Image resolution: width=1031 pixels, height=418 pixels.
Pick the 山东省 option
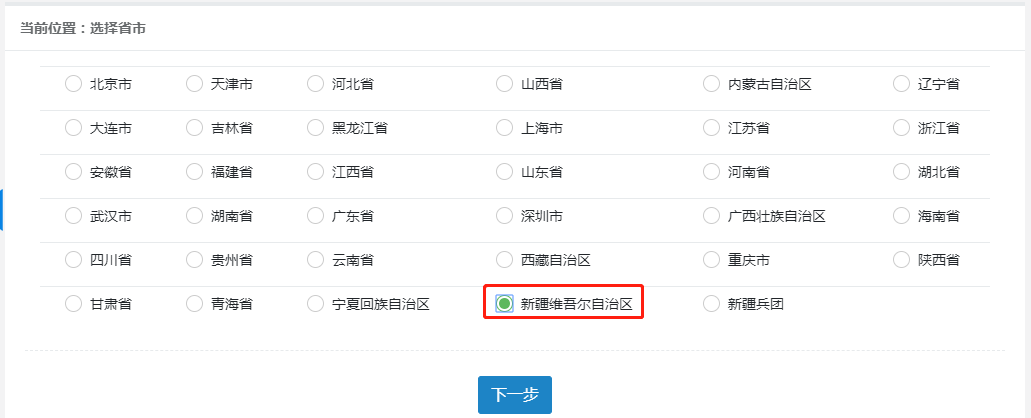tap(505, 172)
